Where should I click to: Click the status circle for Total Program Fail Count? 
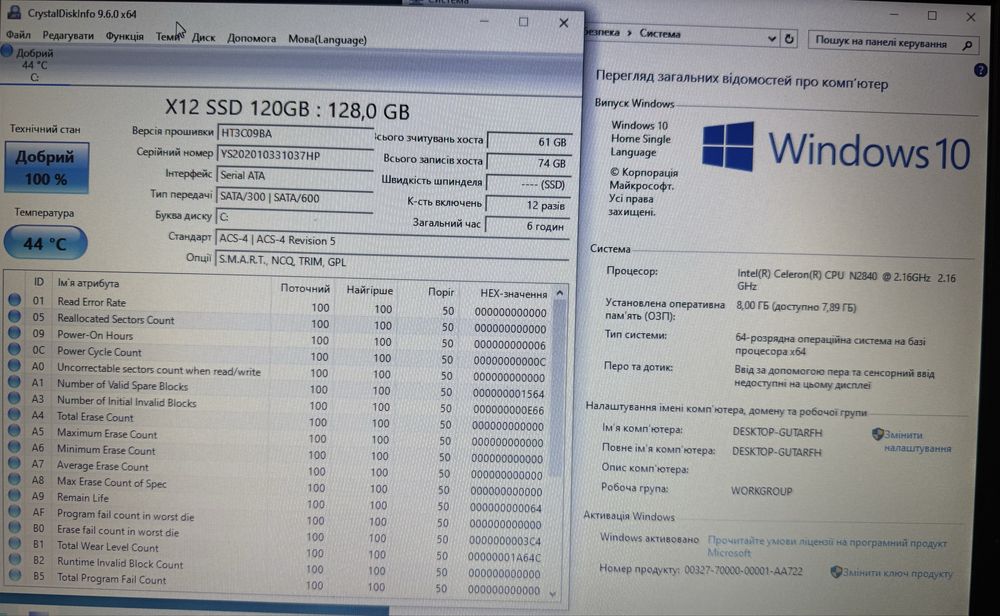[14, 575]
